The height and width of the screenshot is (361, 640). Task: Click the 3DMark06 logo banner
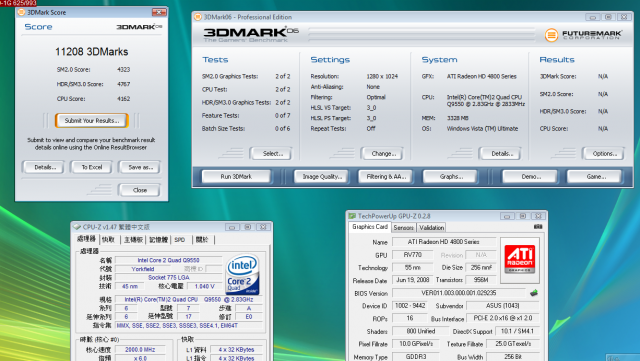tap(251, 35)
